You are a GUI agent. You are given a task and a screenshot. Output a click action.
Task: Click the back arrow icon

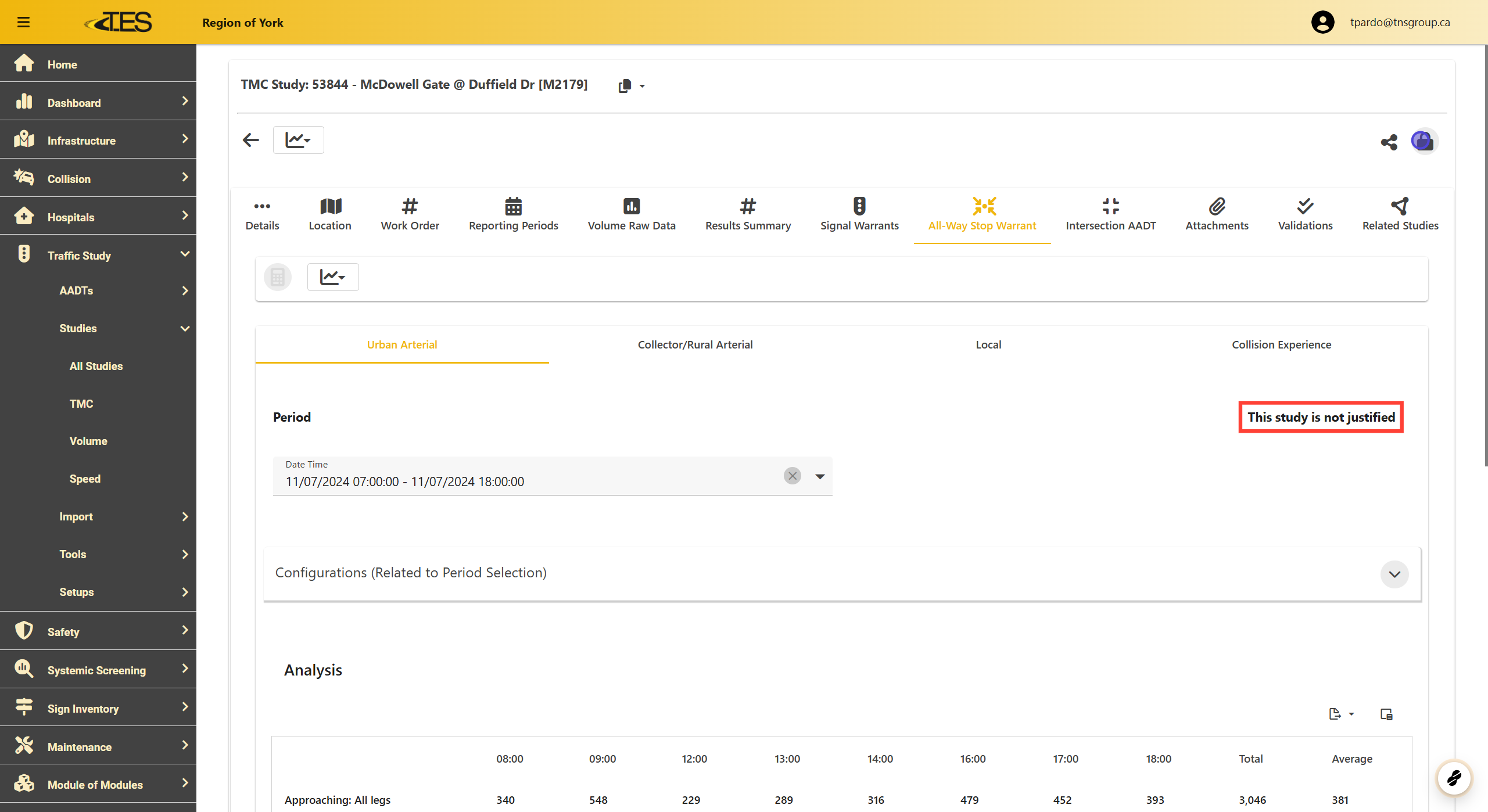(x=251, y=140)
